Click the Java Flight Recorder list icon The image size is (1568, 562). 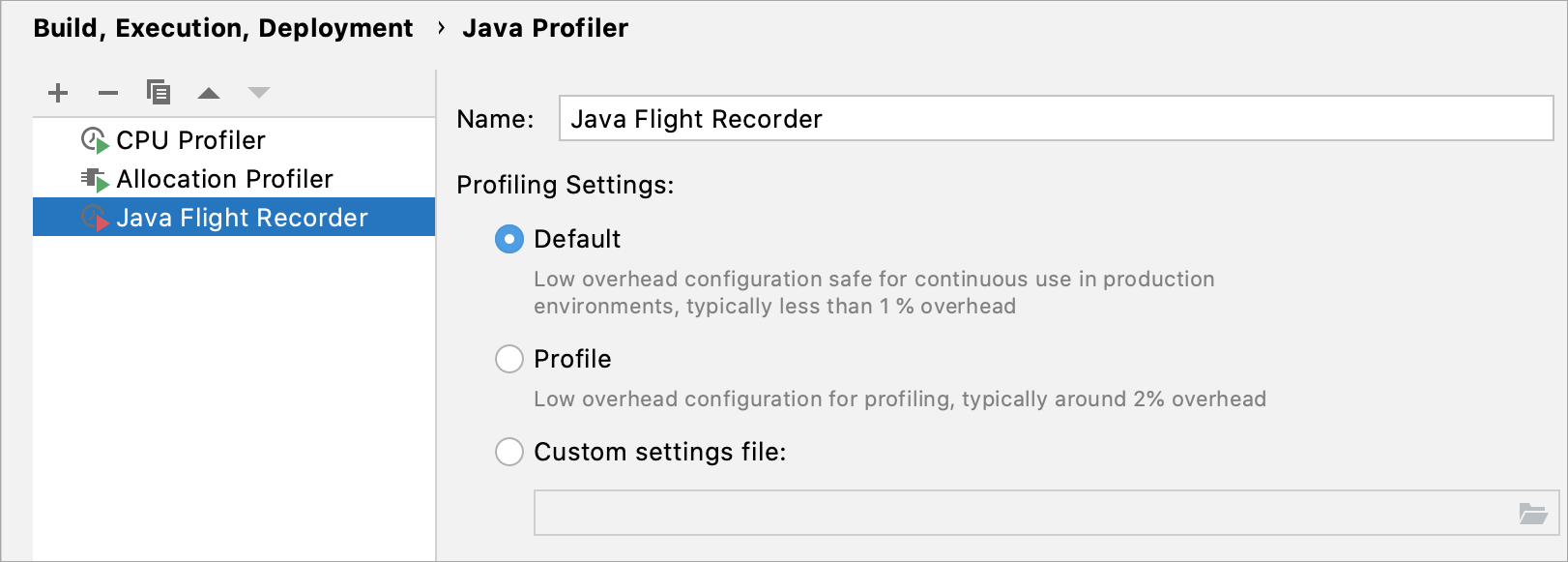tap(94, 218)
